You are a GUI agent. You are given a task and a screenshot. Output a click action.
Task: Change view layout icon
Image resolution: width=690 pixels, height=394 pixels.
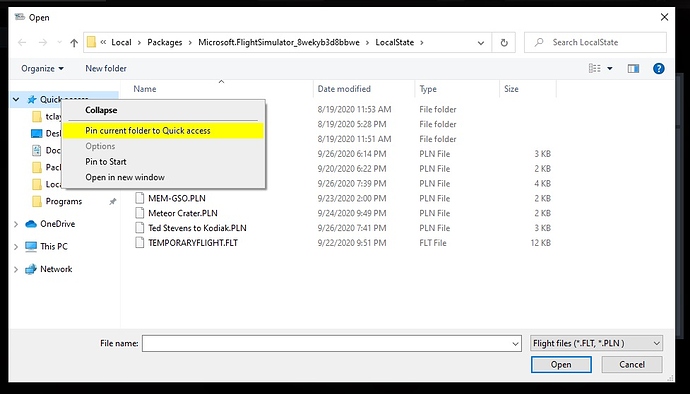point(595,68)
